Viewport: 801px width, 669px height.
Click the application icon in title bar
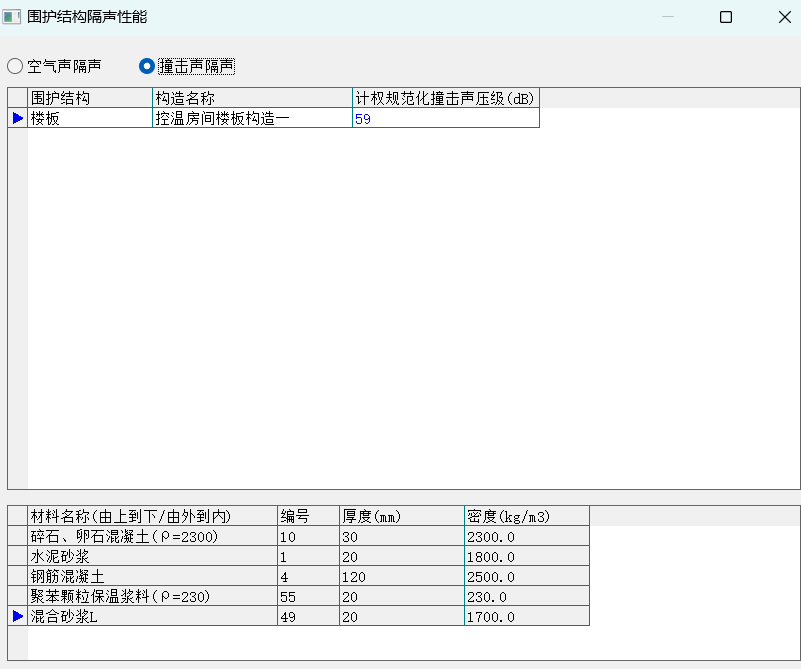tap(12, 17)
